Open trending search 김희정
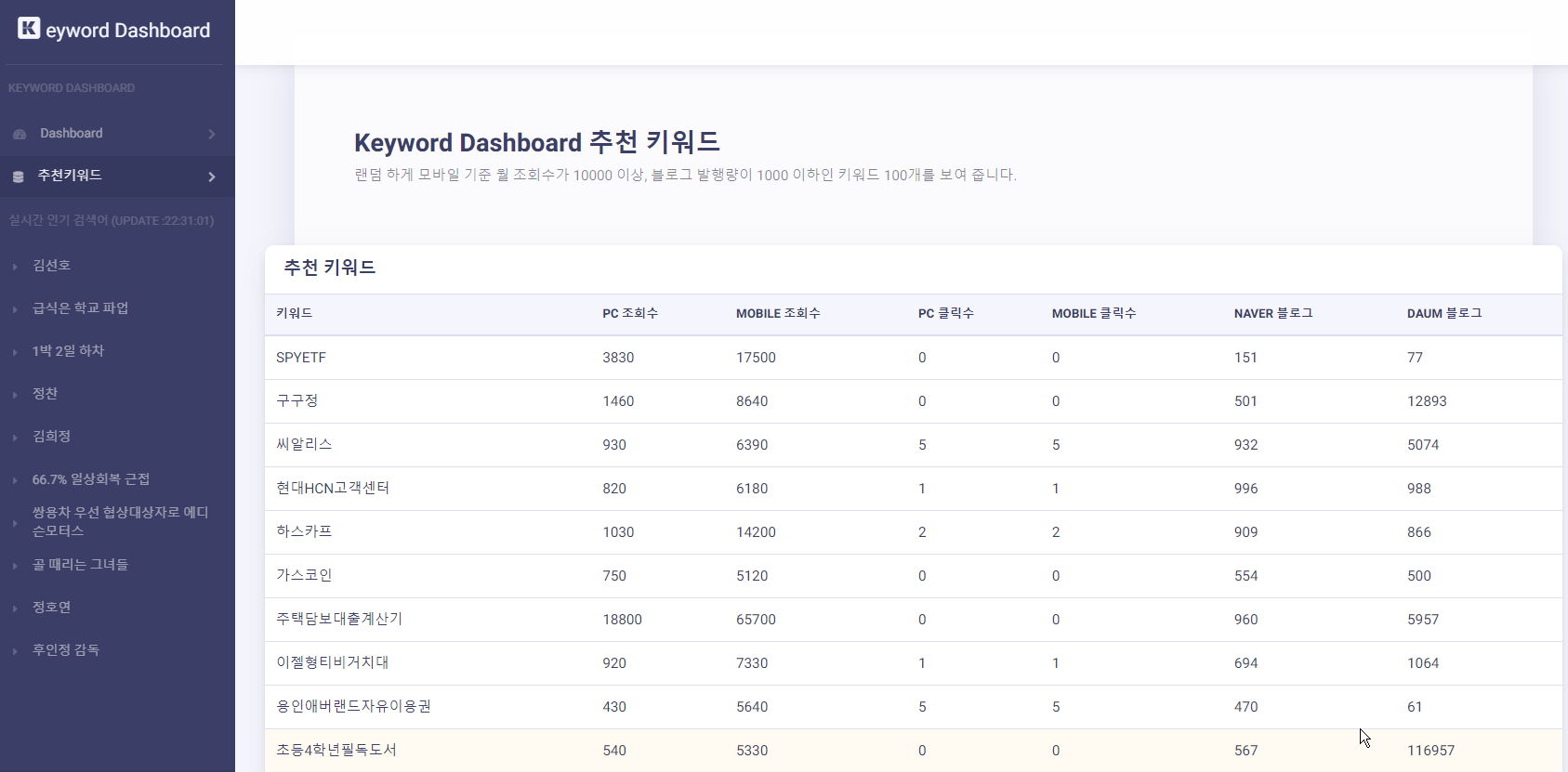This screenshot has height=772, width=1568. pos(52,437)
